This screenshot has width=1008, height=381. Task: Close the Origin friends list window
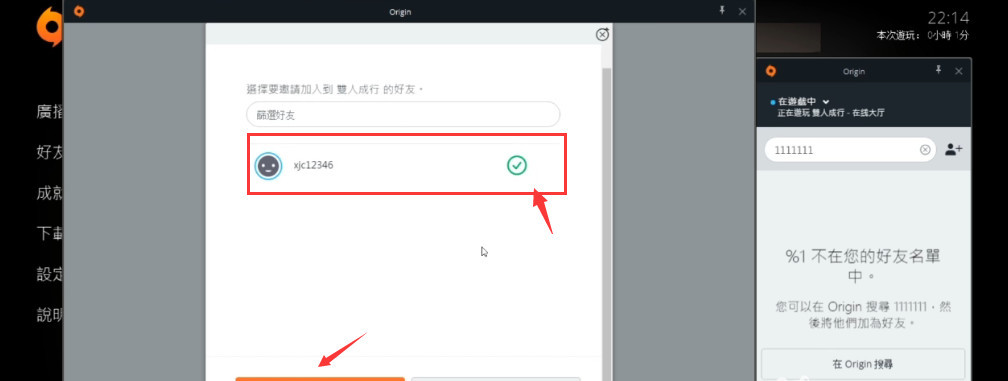(x=958, y=71)
